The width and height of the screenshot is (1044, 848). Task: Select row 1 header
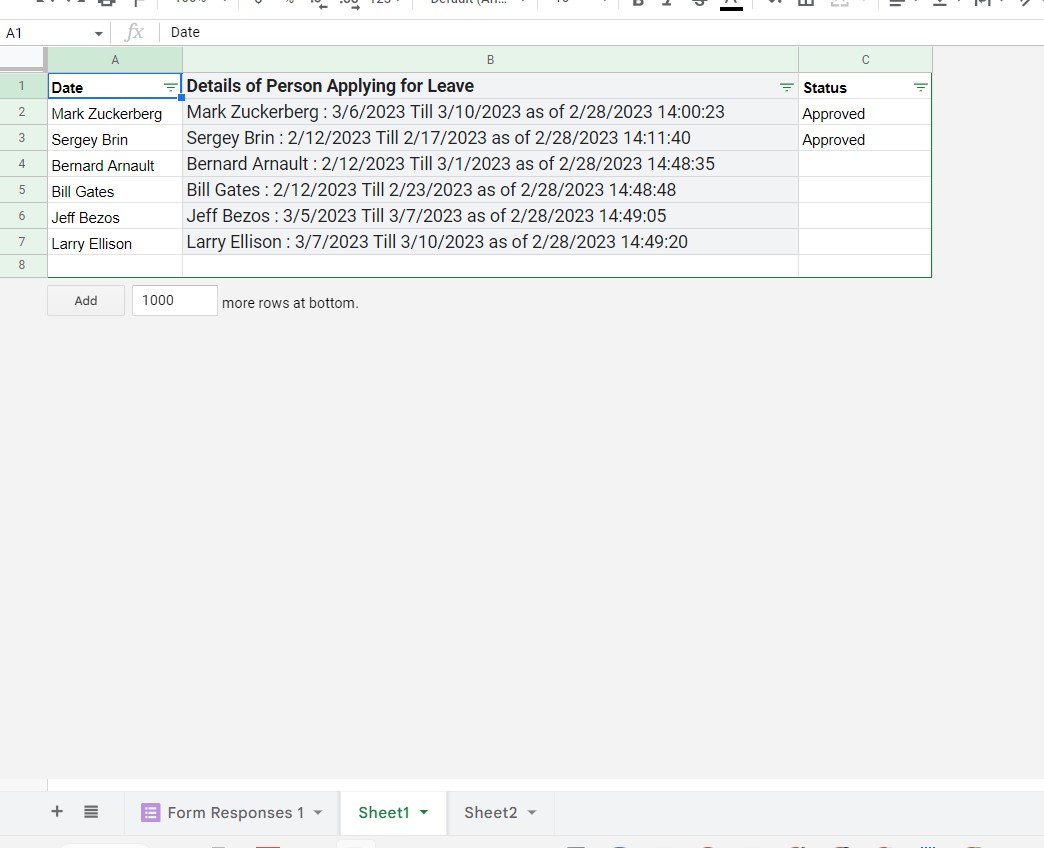click(22, 86)
